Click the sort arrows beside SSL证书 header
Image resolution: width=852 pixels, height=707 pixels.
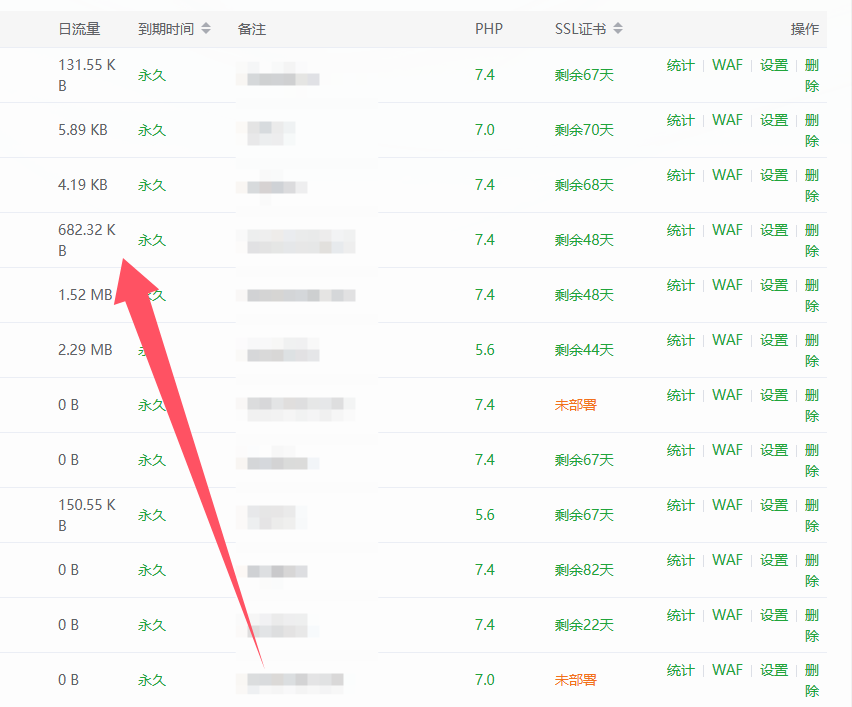pos(618,29)
